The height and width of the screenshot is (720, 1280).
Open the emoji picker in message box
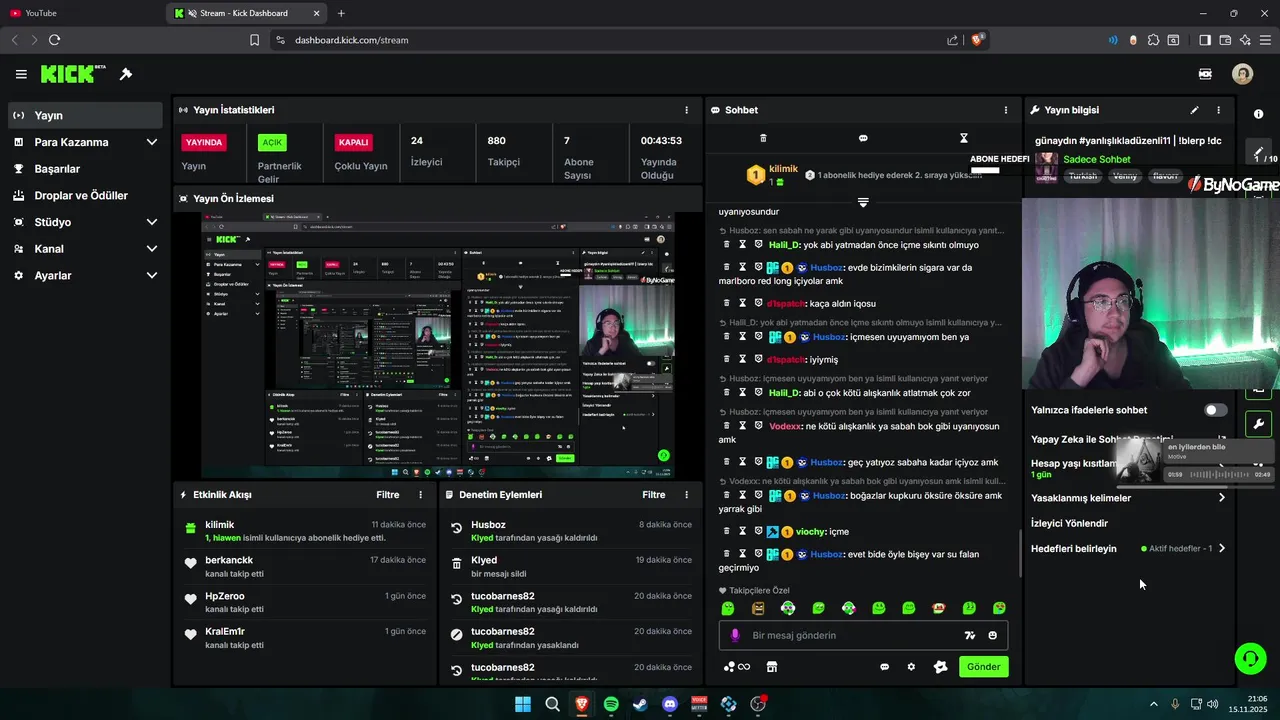point(992,635)
